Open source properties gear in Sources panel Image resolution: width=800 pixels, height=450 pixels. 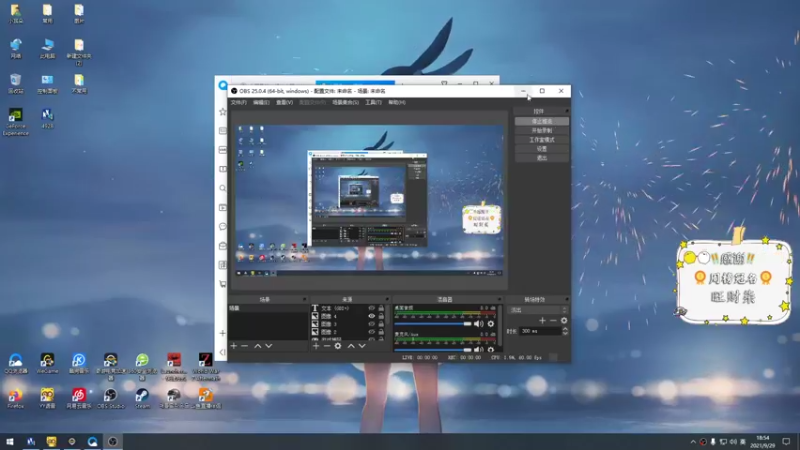click(x=338, y=346)
